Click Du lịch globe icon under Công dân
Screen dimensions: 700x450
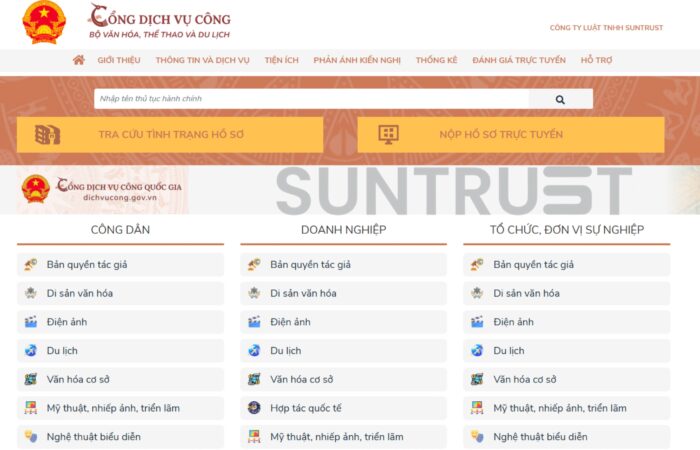click(x=31, y=350)
